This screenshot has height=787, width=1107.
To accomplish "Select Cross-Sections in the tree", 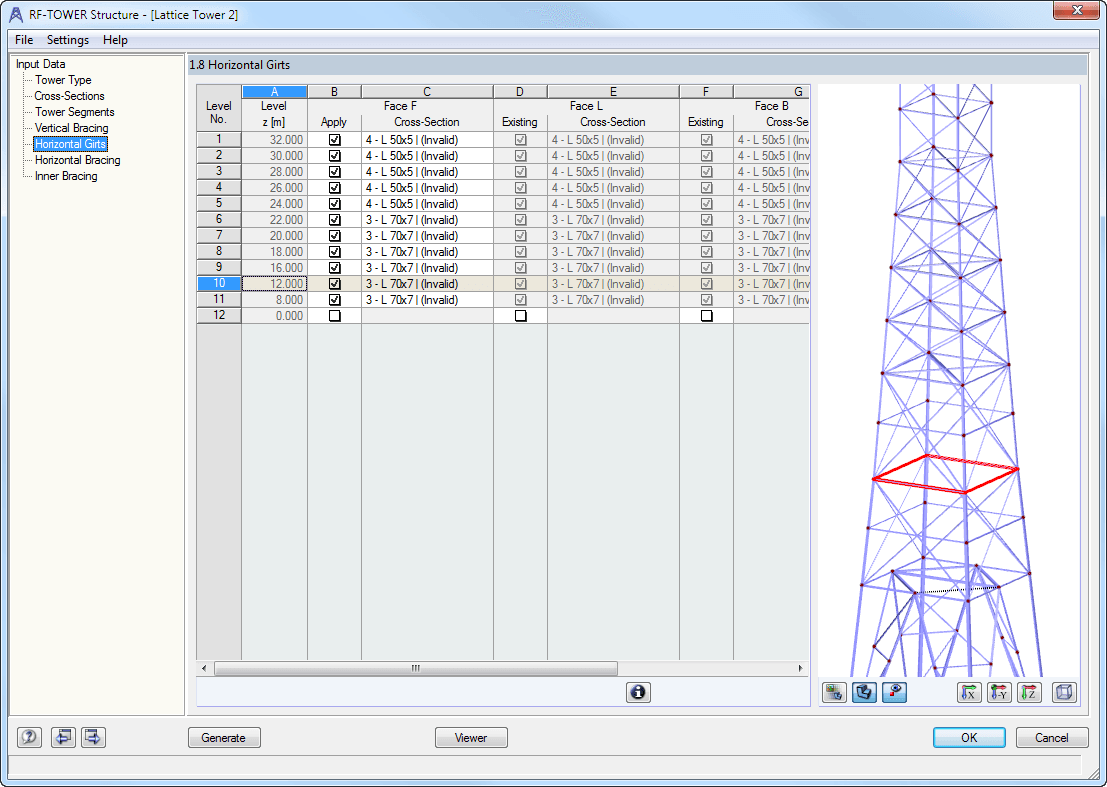I will click(x=69, y=96).
